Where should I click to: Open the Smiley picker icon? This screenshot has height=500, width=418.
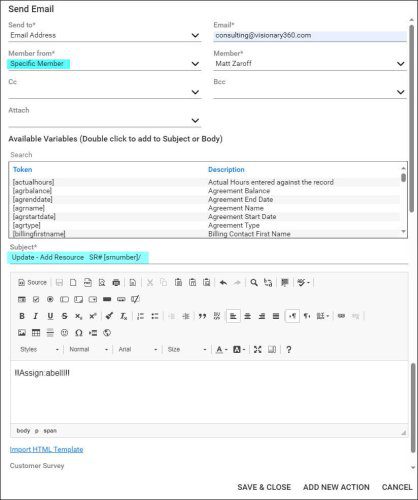click(x=64, y=333)
